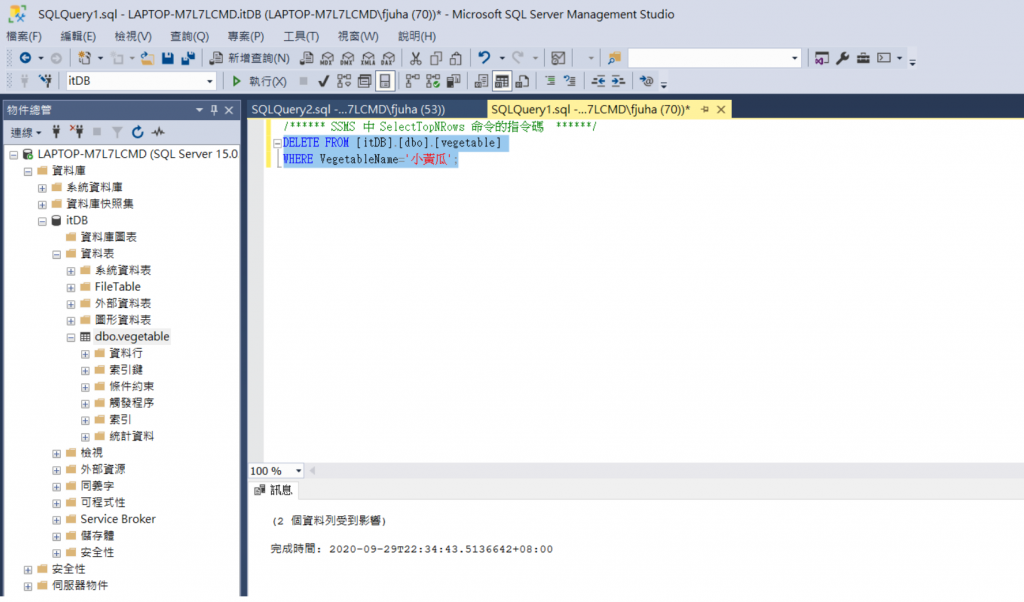
Task: Click the MDX query icon
Action: pos(327,59)
